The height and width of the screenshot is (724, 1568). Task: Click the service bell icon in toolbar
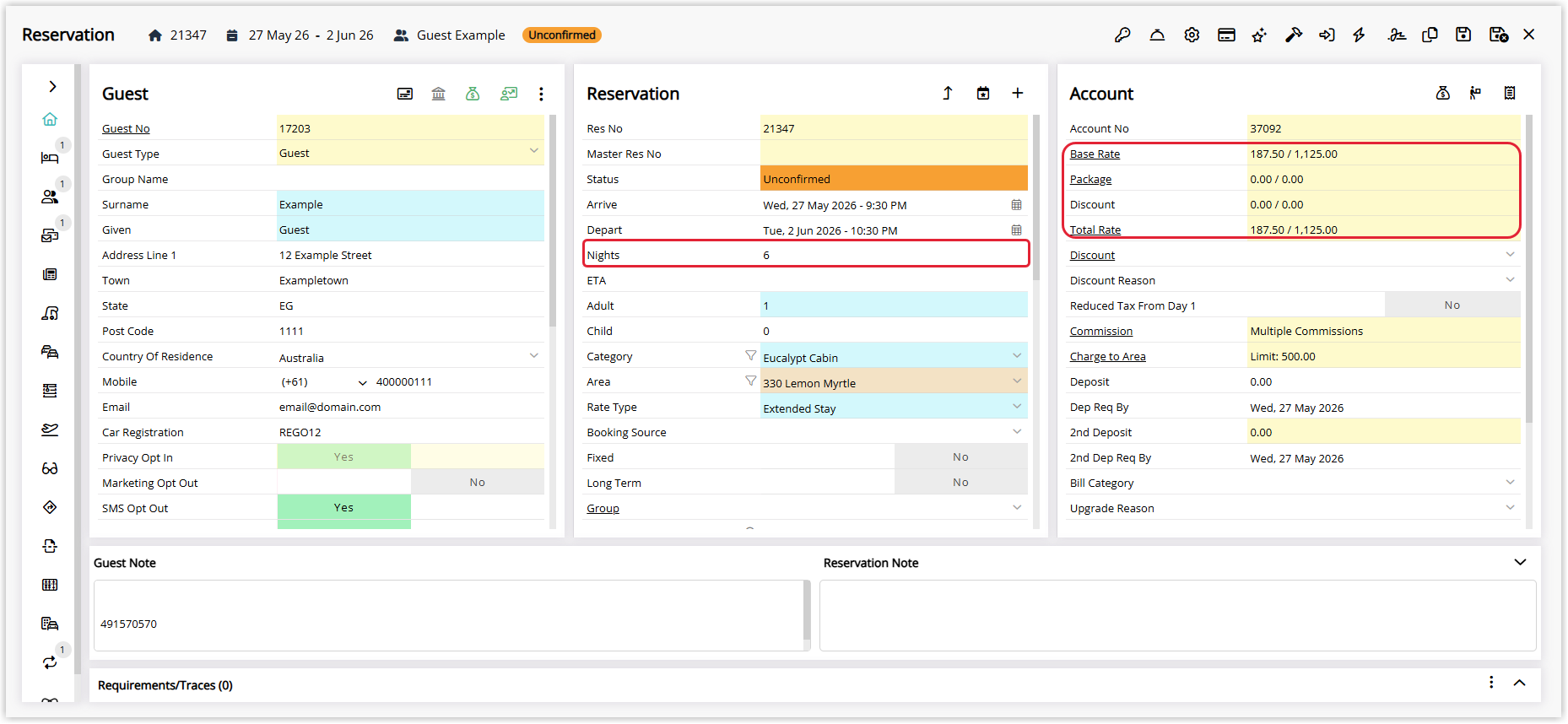pyautogui.click(x=1157, y=35)
